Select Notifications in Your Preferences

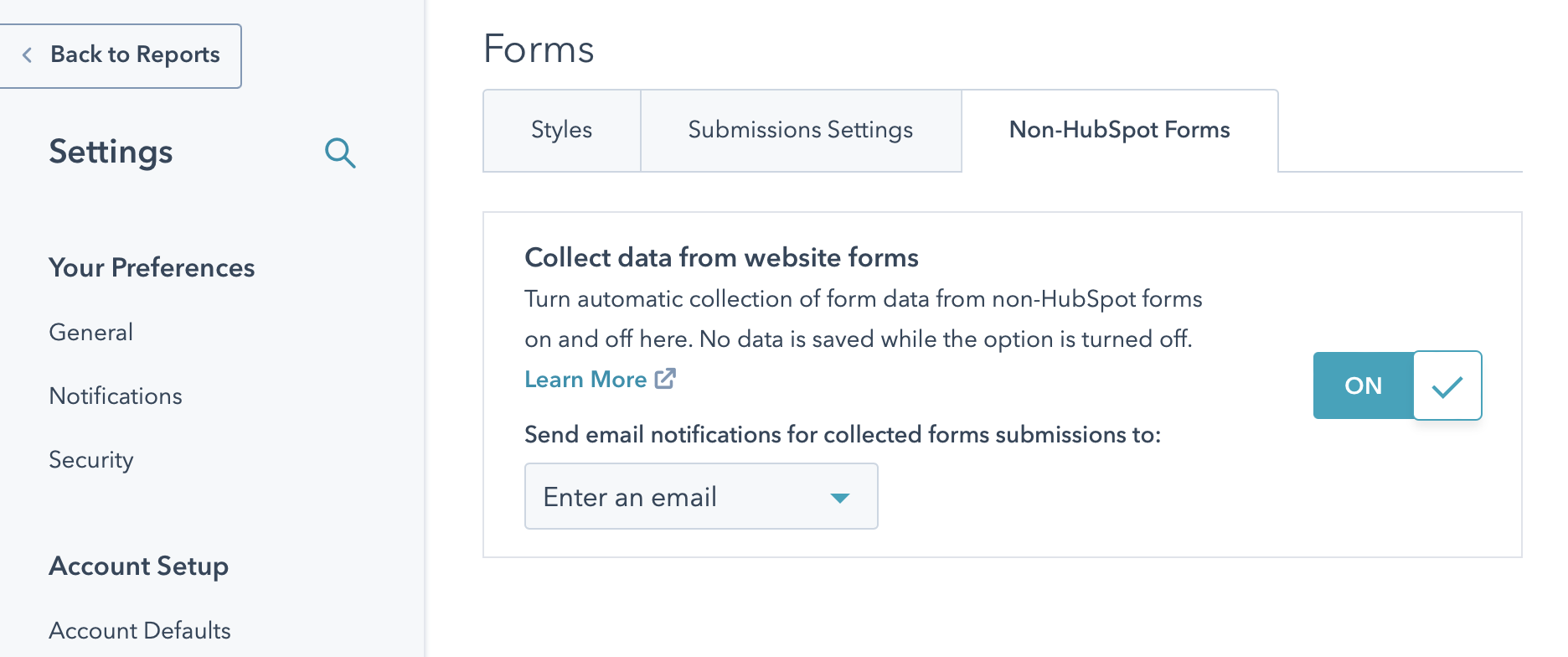(x=116, y=396)
